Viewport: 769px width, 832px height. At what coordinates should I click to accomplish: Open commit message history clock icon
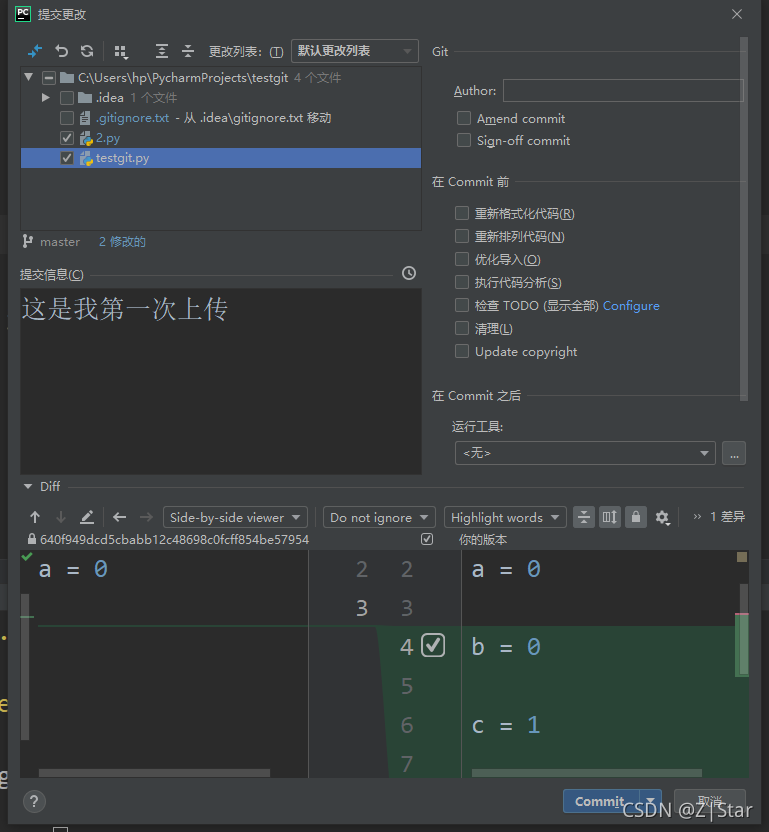click(409, 273)
